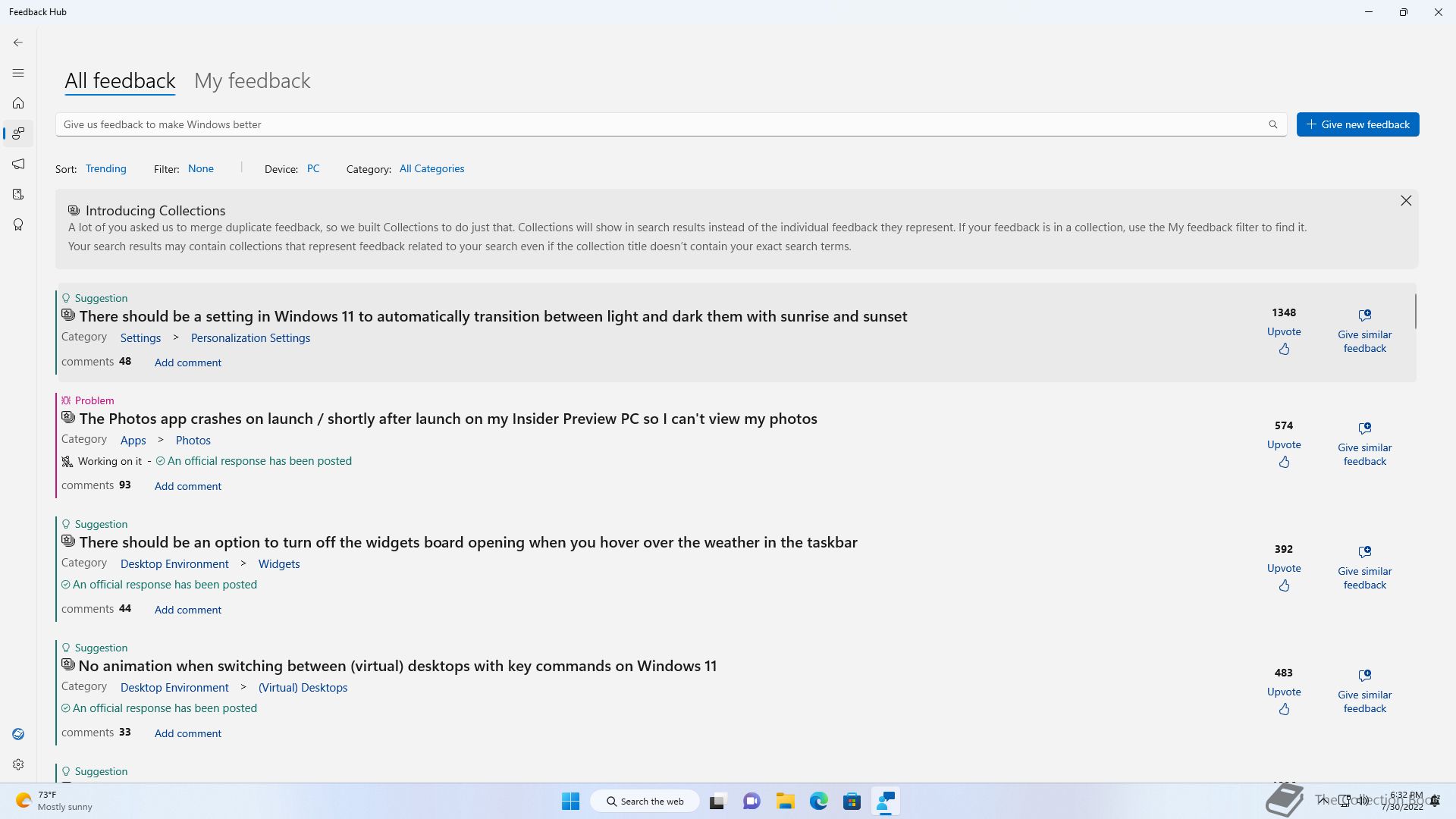1456x819 pixels.
Task: Open the Apps category link
Action: click(x=133, y=441)
